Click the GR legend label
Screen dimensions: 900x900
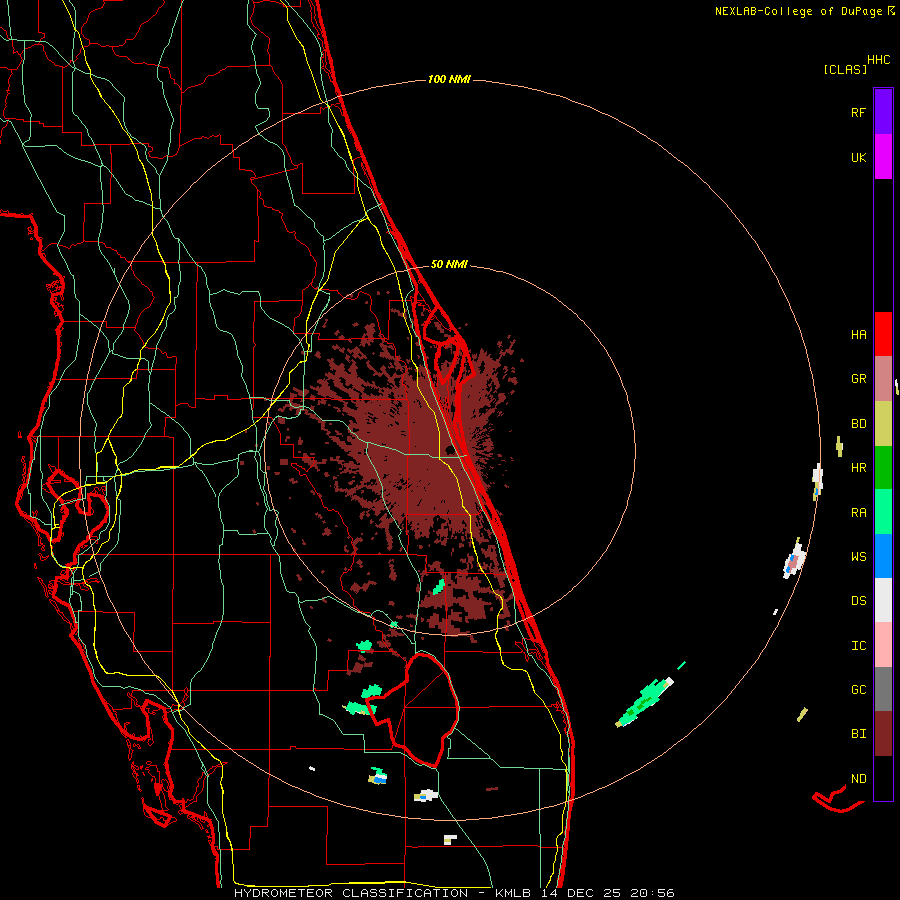click(x=858, y=379)
